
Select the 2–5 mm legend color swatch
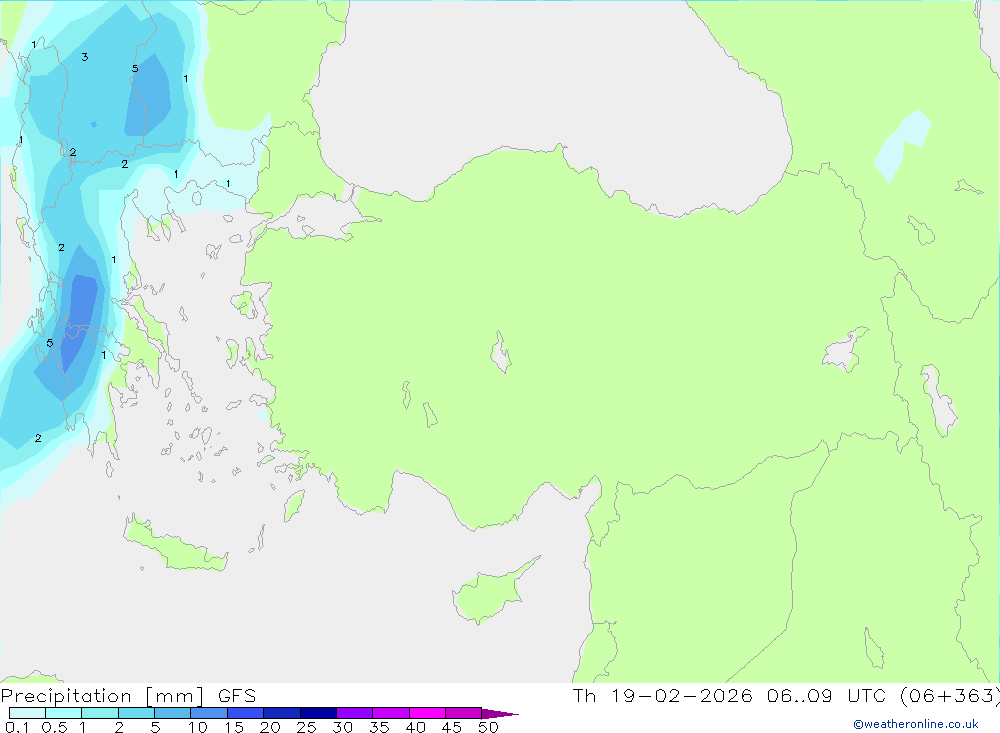[x=136, y=713]
